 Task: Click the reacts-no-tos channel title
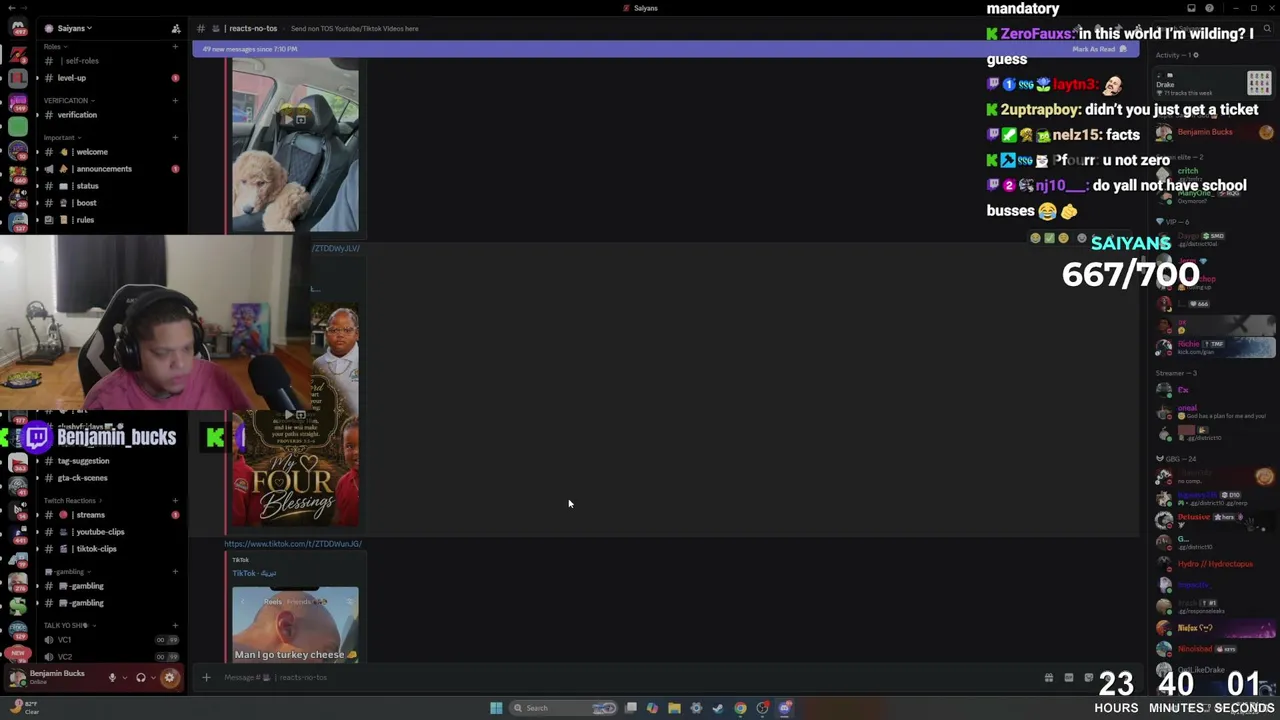click(x=251, y=28)
